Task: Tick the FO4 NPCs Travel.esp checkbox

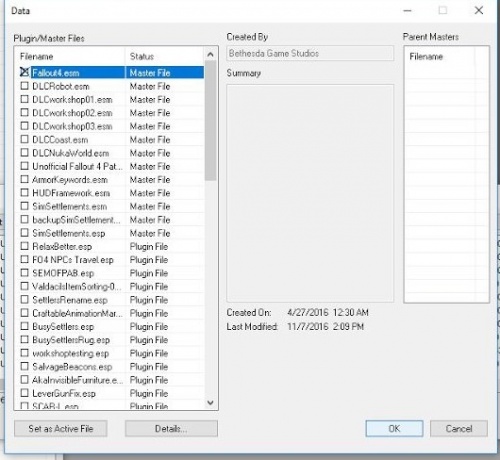Action: (x=24, y=259)
